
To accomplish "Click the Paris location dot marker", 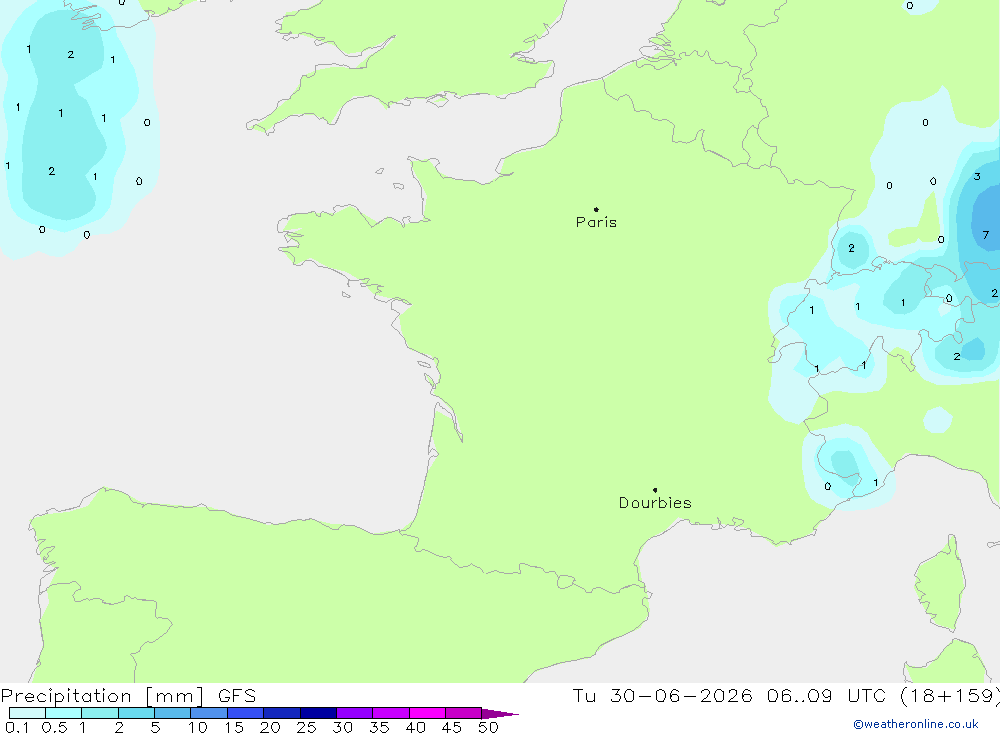I will coord(596,209).
